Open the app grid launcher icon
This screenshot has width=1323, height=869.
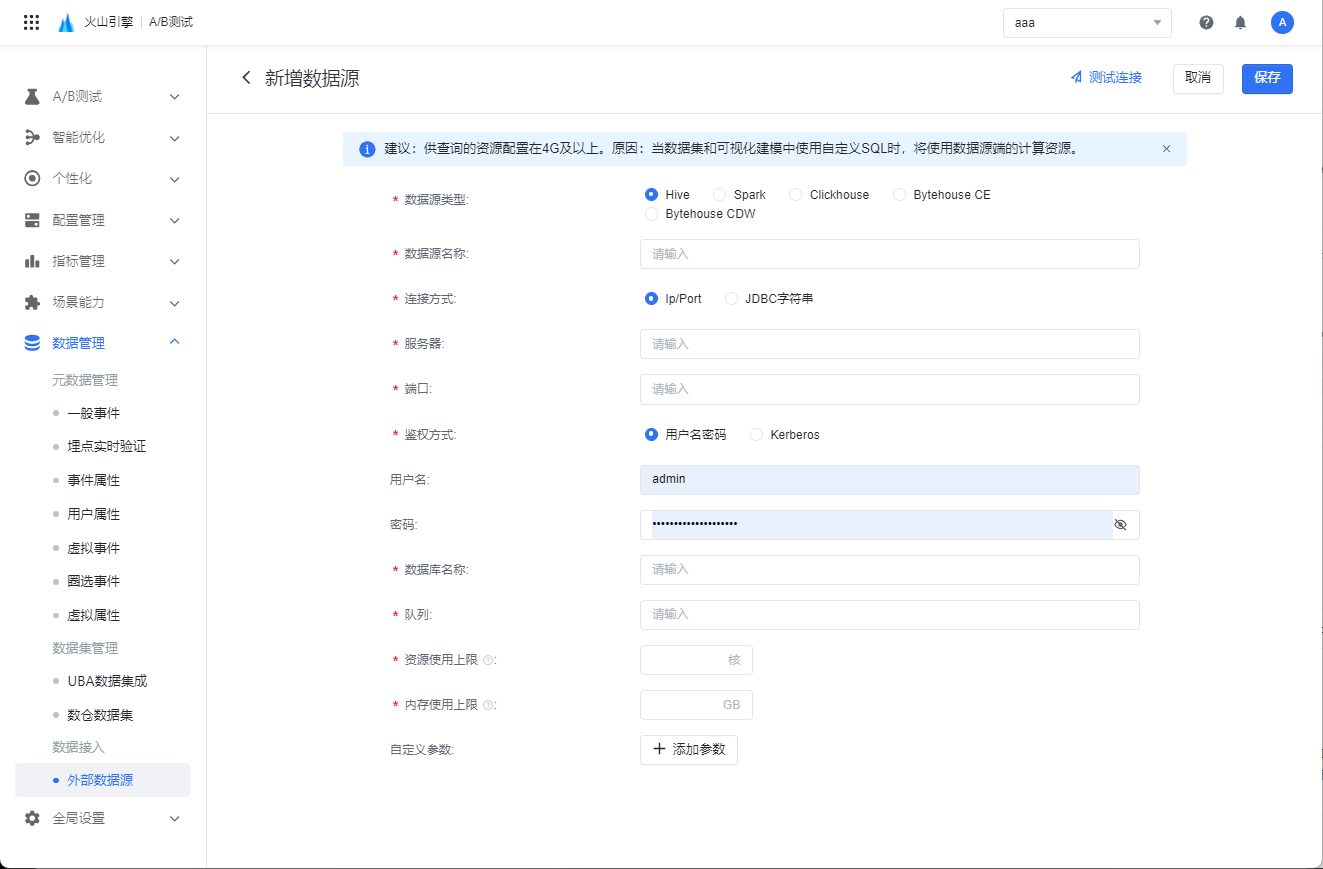tap(31, 22)
